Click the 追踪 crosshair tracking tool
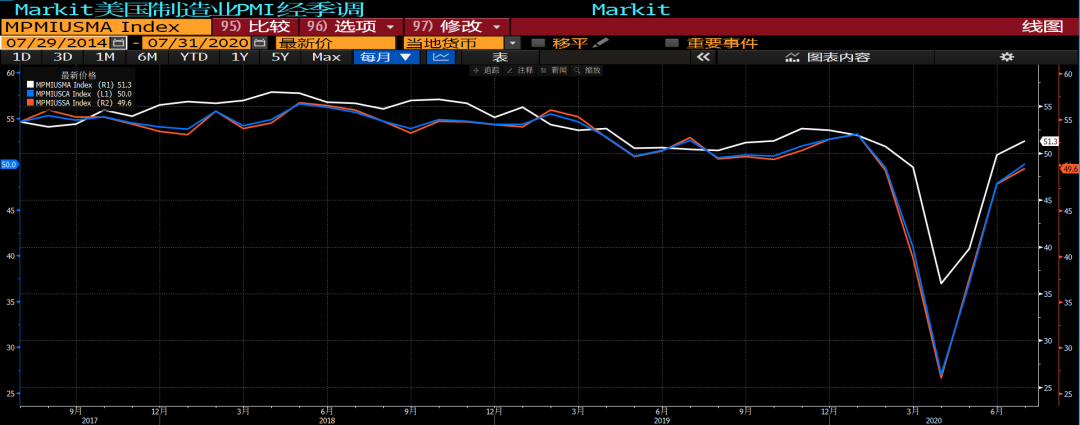The image size is (1080, 425). (x=486, y=70)
